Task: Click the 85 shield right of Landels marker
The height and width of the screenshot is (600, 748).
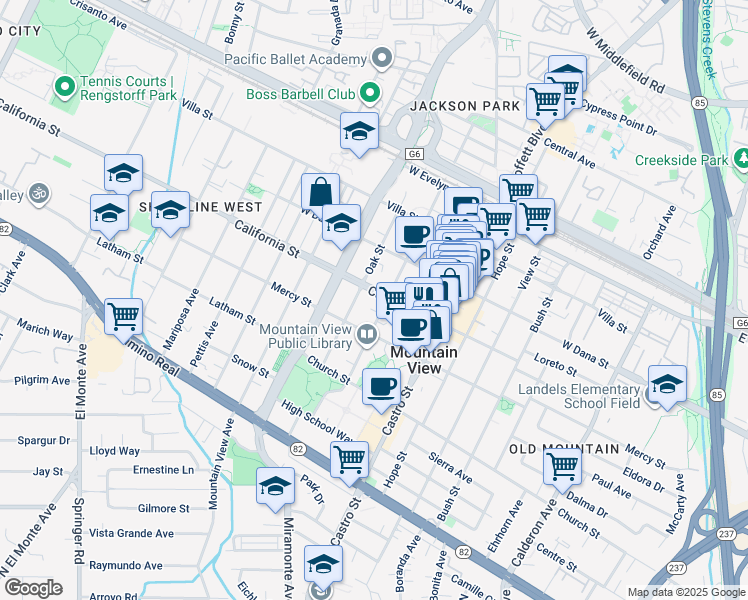Action: 716,395
